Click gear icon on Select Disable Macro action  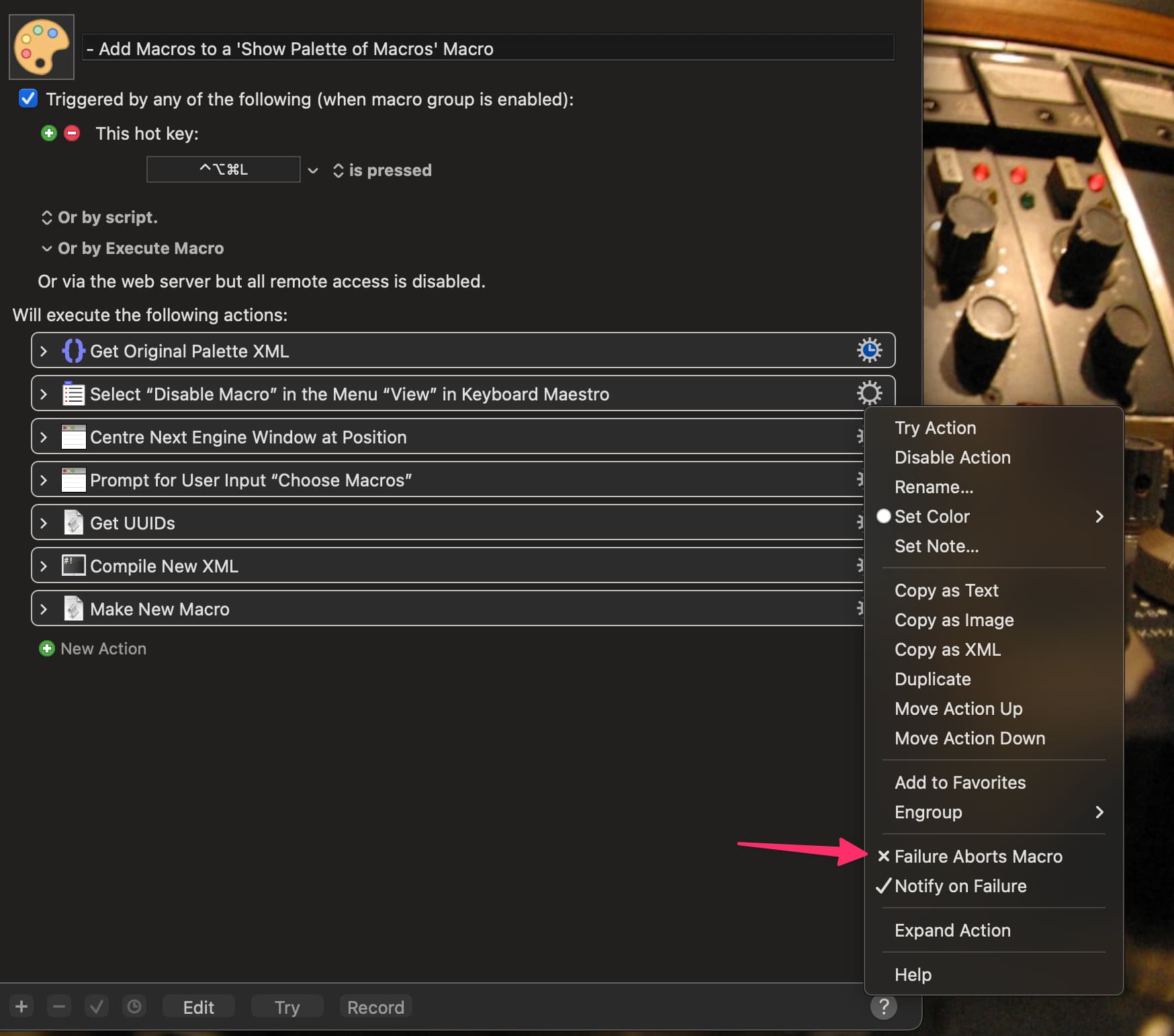coord(868,393)
